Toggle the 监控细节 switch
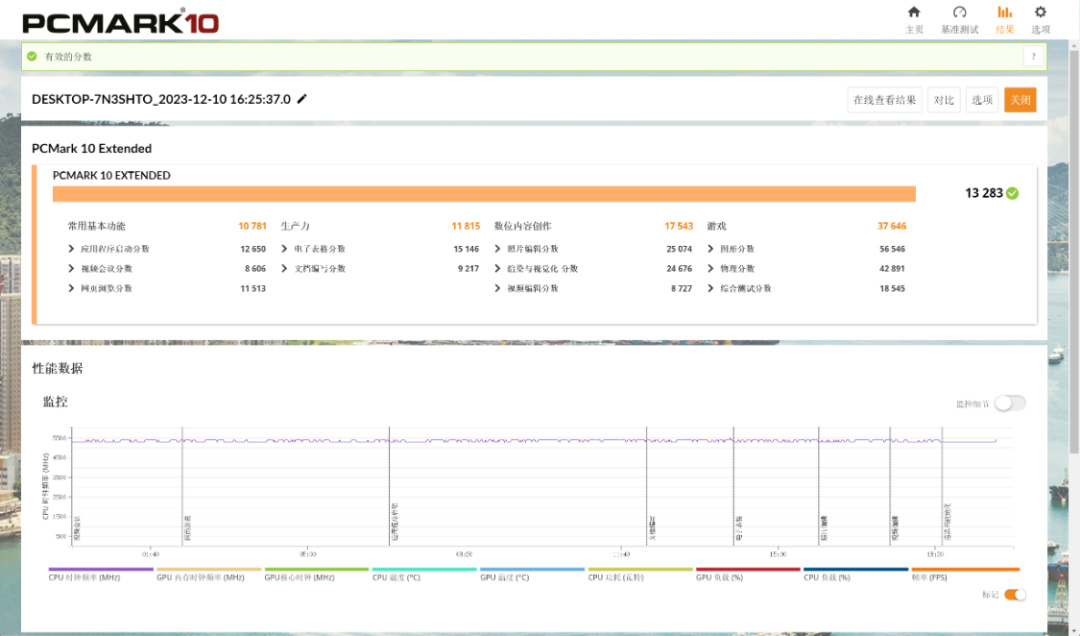The width and height of the screenshot is (1080, 636). tap(1010, 404)
